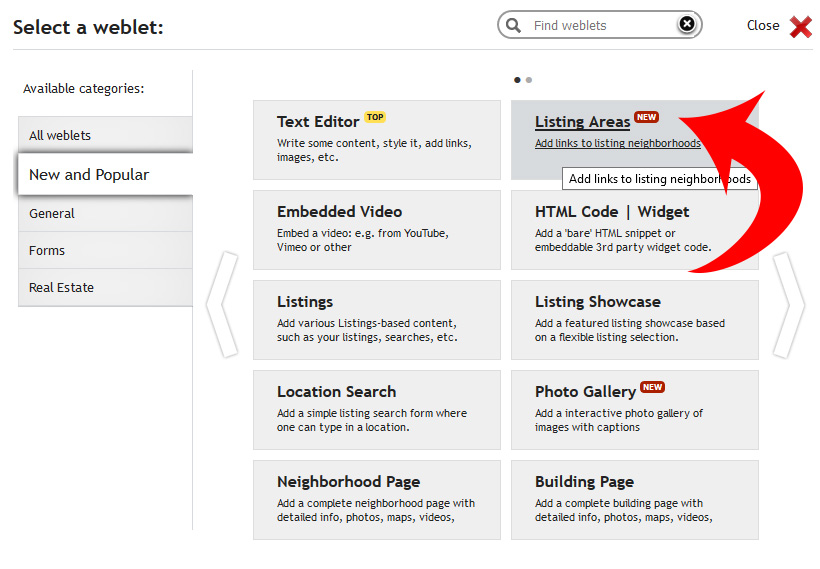Choose the Location Search weblet

(377, 409)
